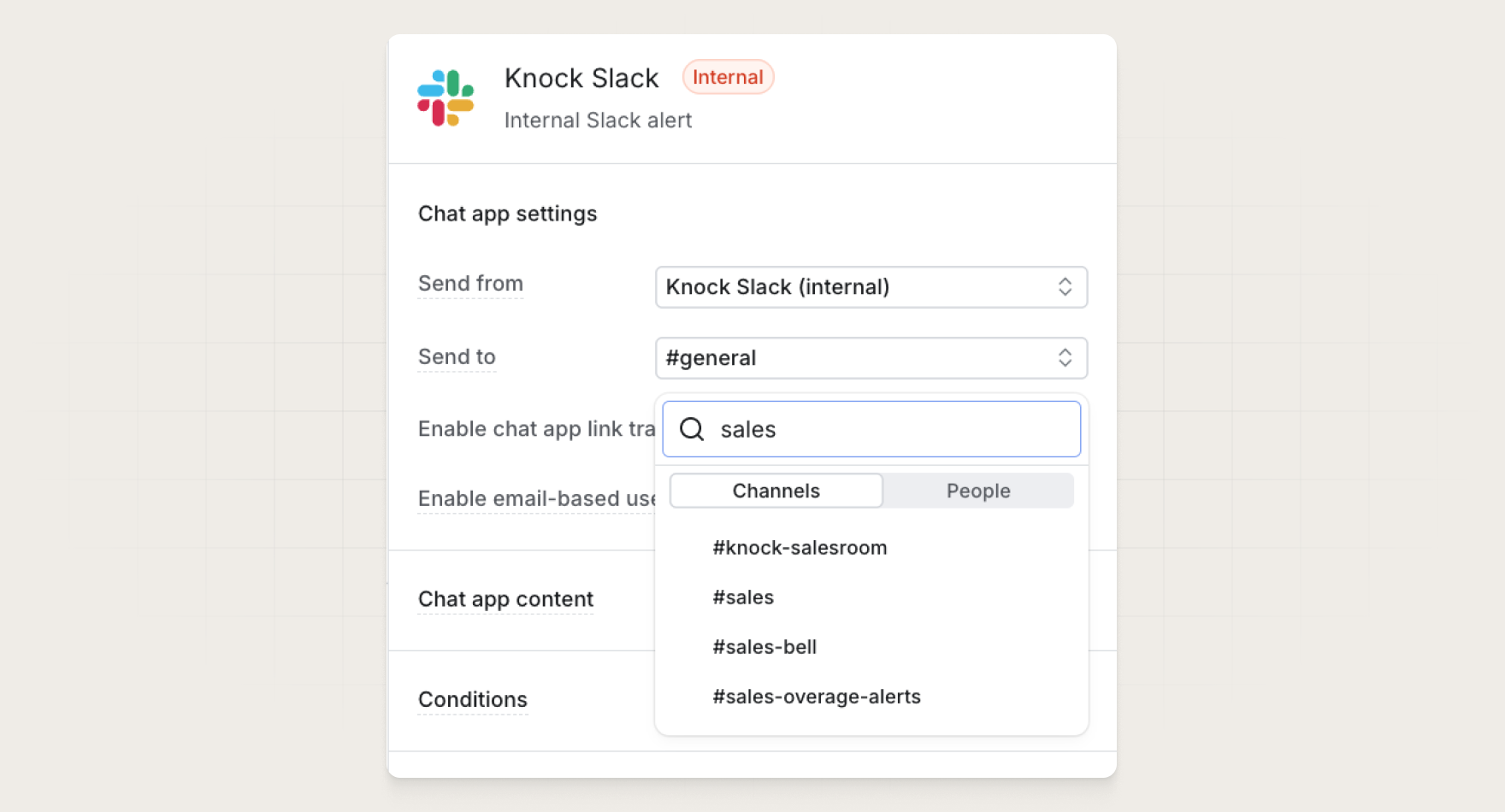Click the search field containing sales
This screenshot has width=1505, height=812.
(x=871, y=429)
